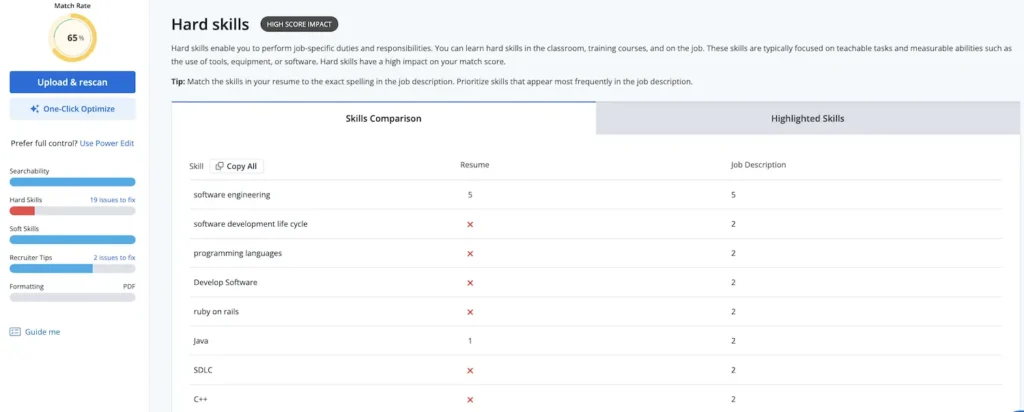The width and height of the screenshot is (1024, 412).
Task: Click the 2 issues to fix link
Action: pyautogui.click(x=114, y=257)
